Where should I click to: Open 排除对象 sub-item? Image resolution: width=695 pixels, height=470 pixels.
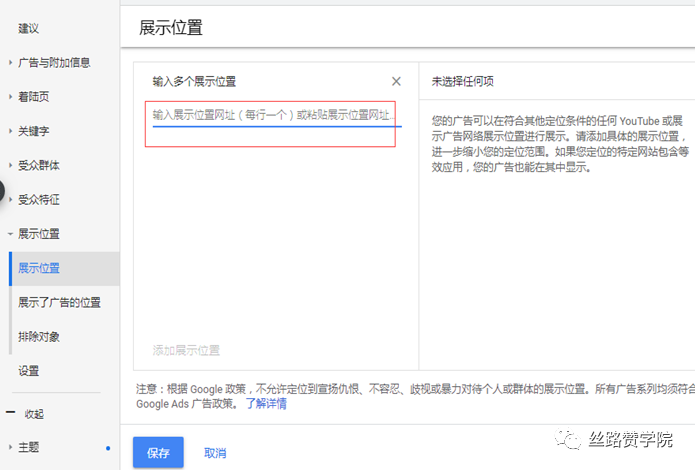pyautogui.click(x=39, y=337)
